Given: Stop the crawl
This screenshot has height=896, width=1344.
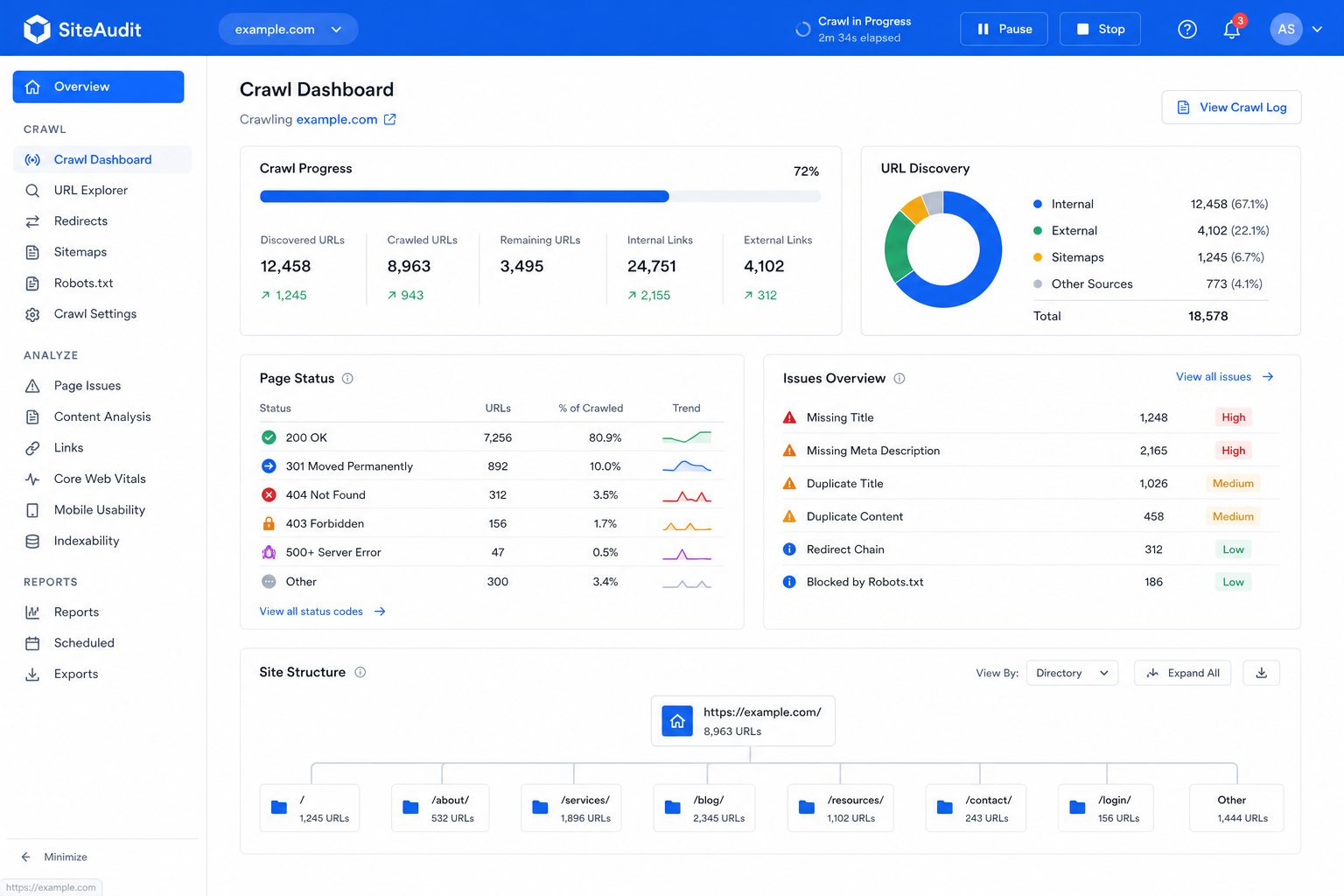Looking at the screenshot, I should 1100,29.
